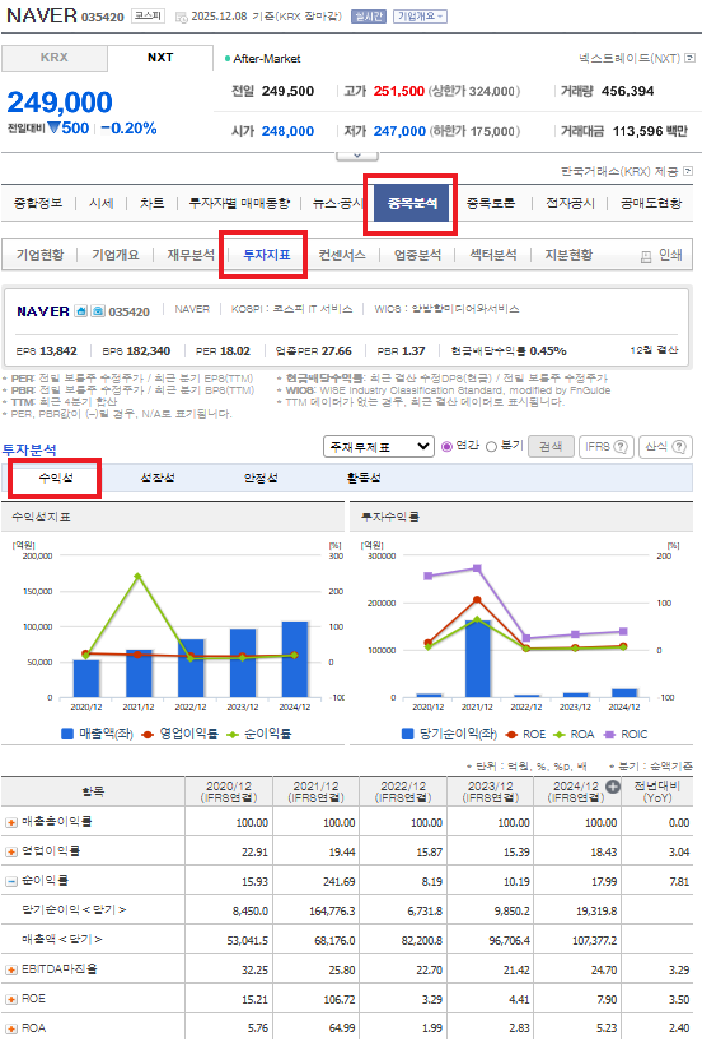The height and width of the screenshot is (1048, 703).
Task: Click the second small icon before code 035420
Action: [98, 311]
